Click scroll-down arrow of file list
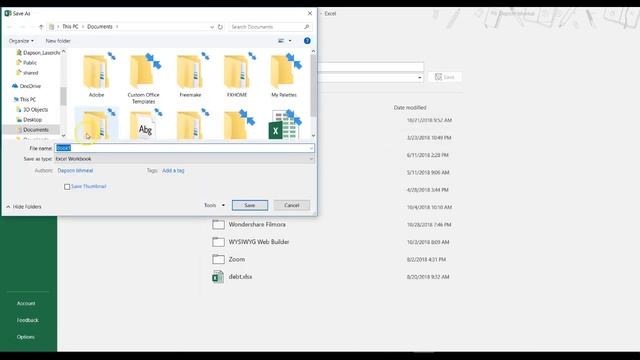The image size is (640, 360). 313,136
